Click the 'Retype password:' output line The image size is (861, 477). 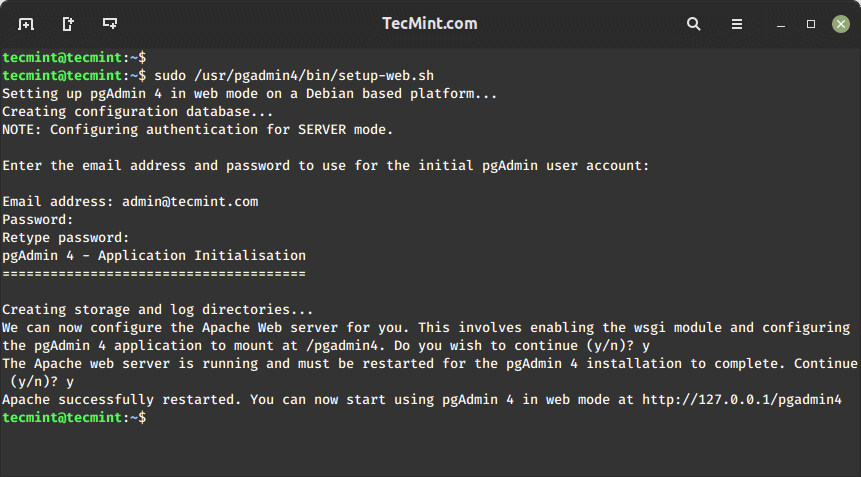[66, 238]
